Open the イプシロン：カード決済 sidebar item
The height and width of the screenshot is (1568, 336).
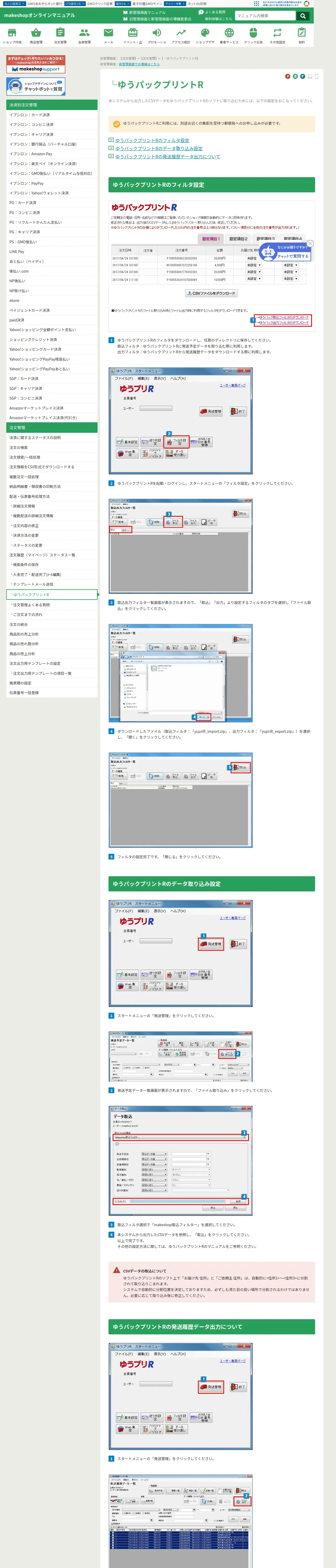click(x=52, y=115)
